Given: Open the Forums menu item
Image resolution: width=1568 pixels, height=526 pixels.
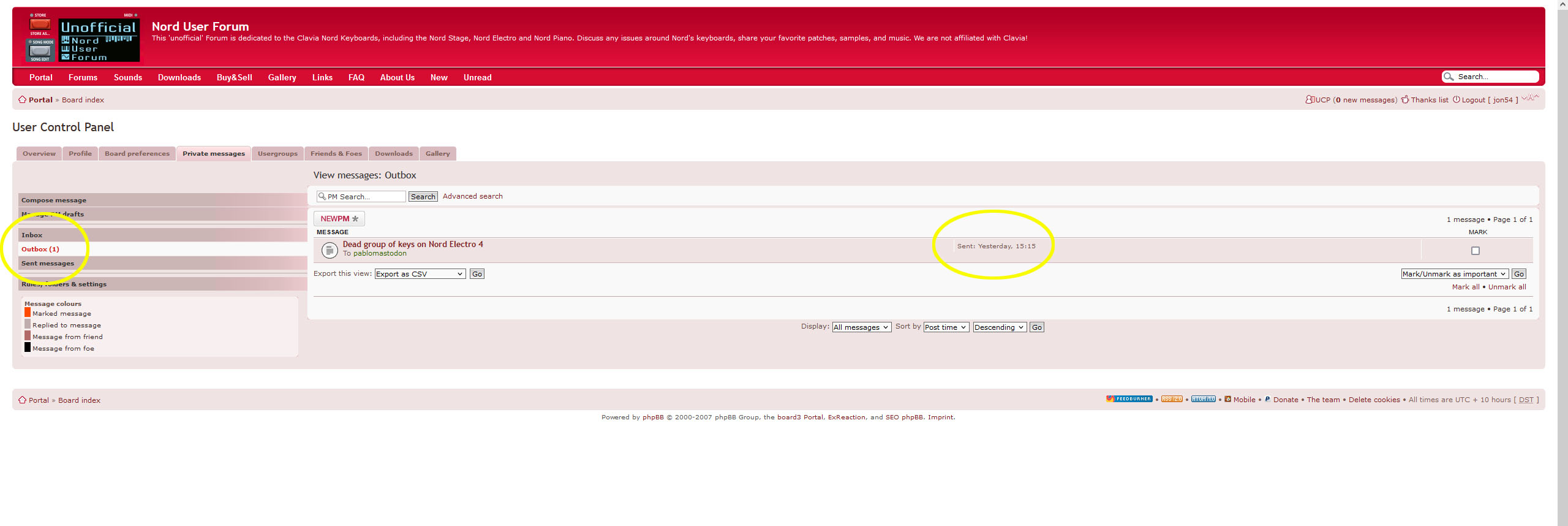Looking at the screenshot, I should coord(83,77).
